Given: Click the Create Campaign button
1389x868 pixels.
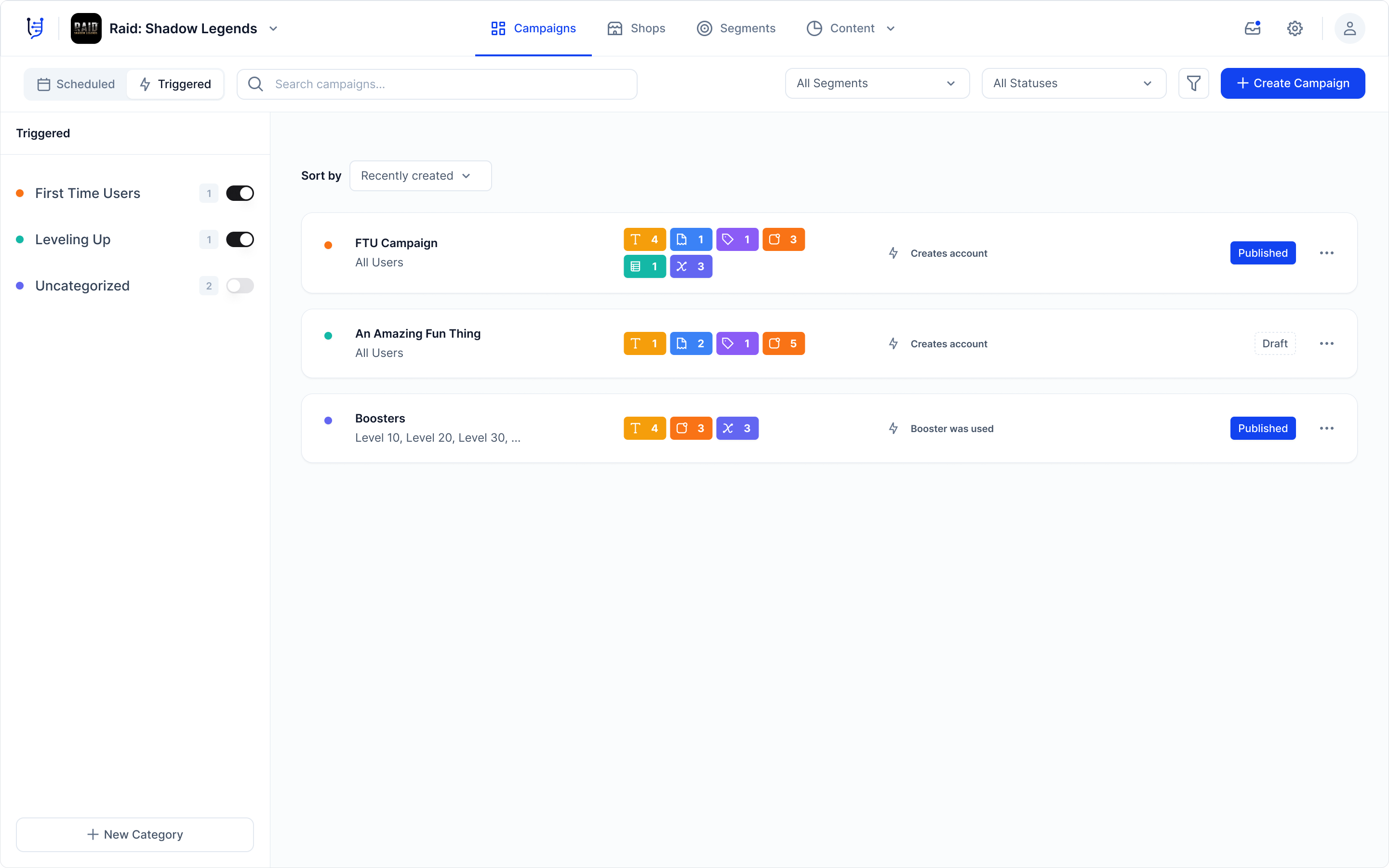Looking at the screenshot, I should click(x=1293, y=83).
